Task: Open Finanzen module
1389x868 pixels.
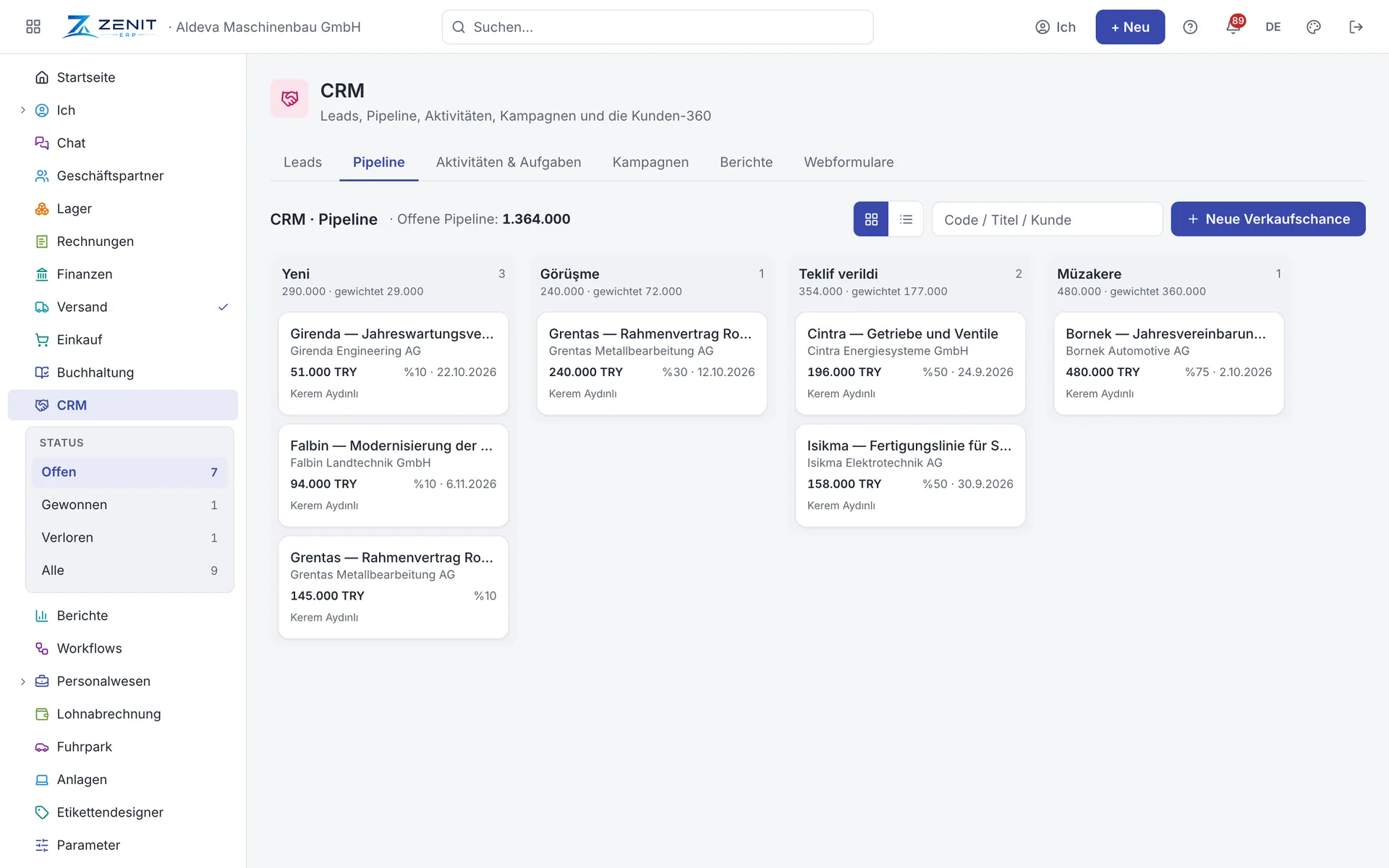Action: coord(123,274)
